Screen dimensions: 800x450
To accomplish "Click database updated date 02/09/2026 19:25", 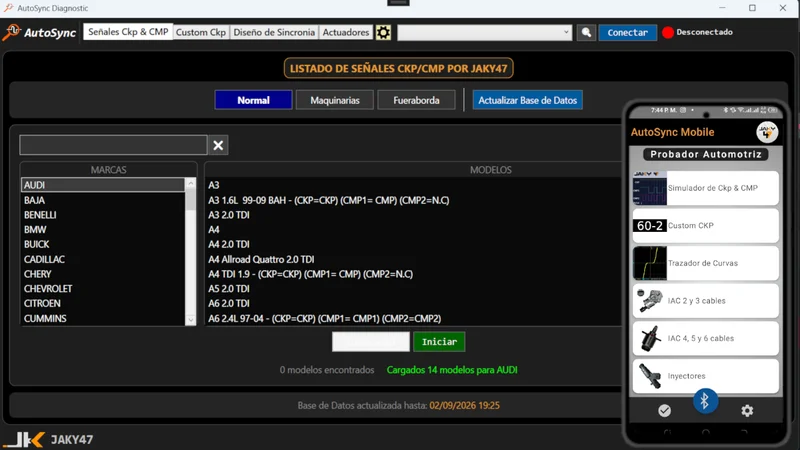I will pos(464,406).
